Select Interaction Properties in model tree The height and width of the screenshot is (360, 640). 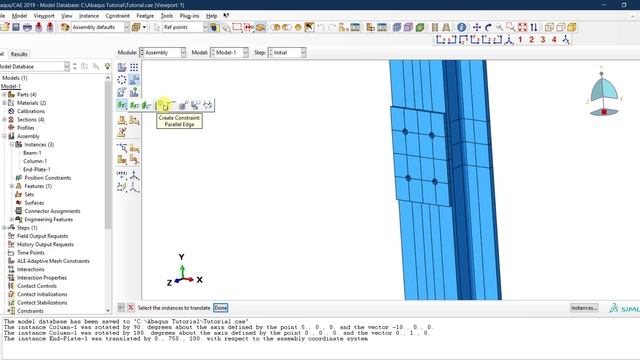42,278
